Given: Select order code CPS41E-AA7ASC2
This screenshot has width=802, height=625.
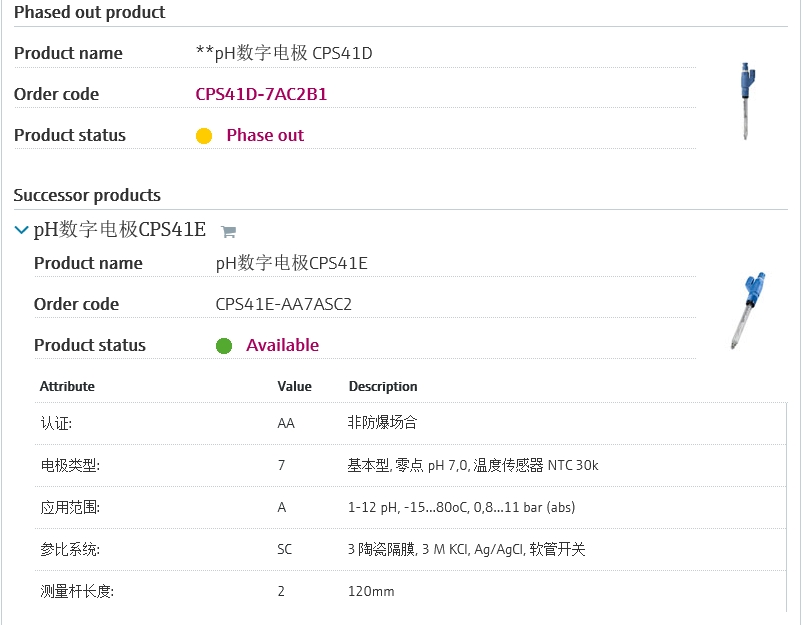Looking at the screenshot, I should click(283, 304).
